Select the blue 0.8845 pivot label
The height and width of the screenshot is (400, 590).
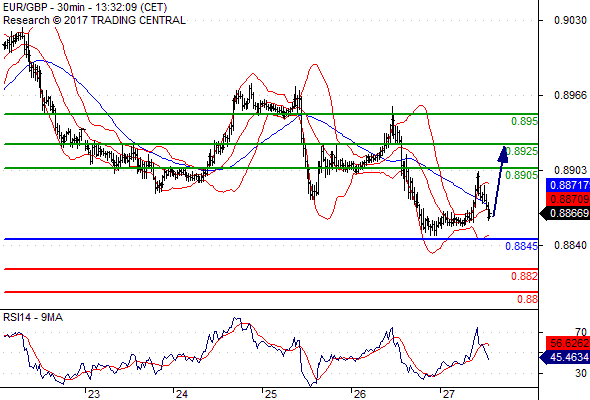tap(522, 246)
